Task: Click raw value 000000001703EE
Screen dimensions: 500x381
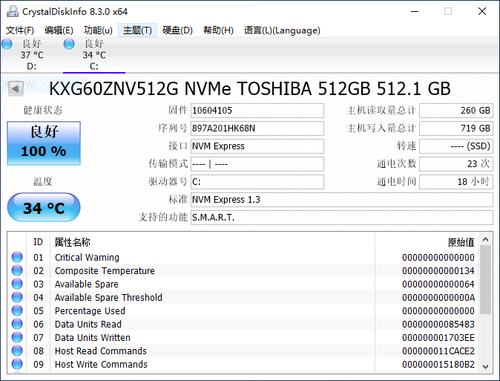Action: click(x=438, y=338)
